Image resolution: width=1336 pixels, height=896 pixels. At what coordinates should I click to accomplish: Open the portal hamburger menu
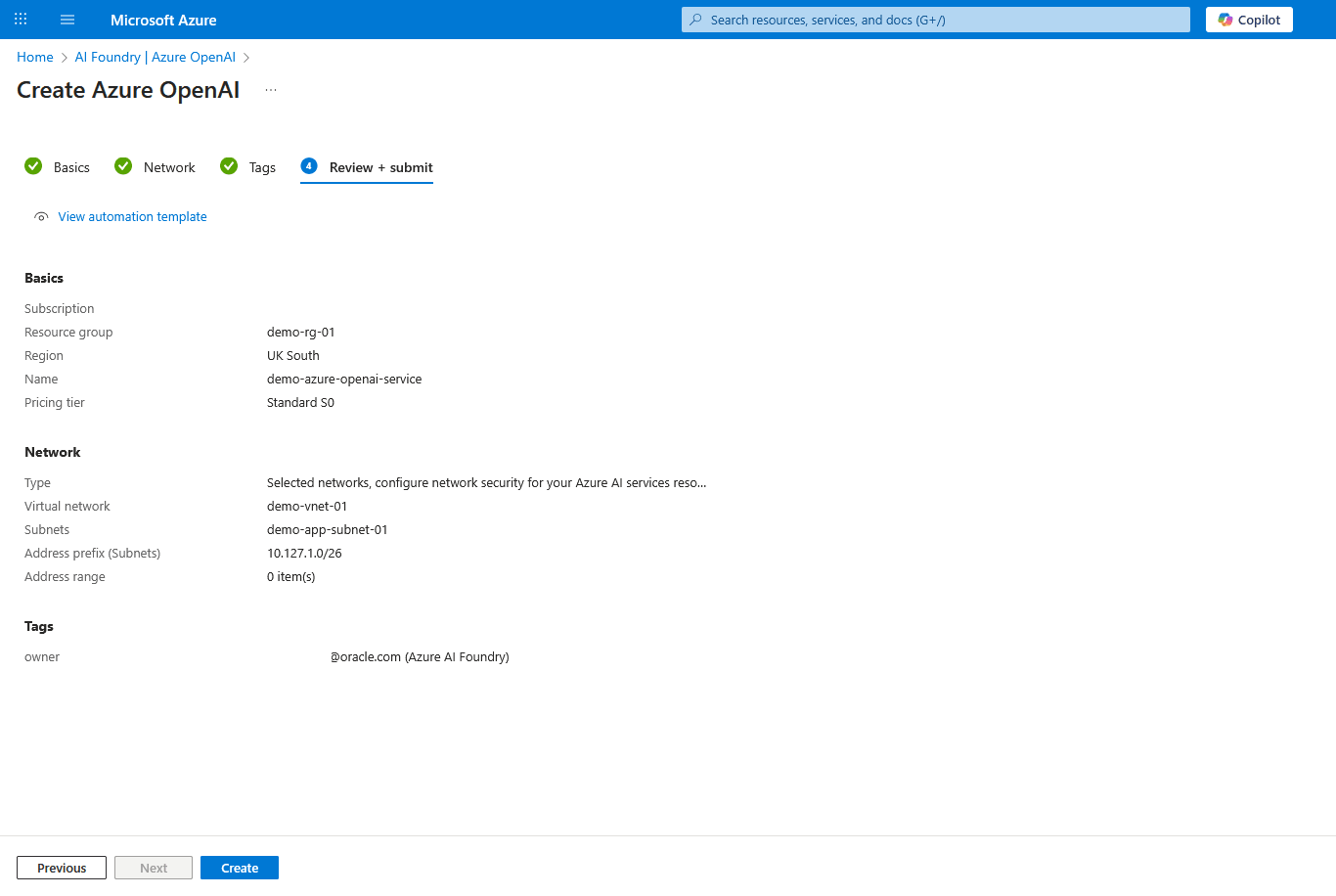tap(67, 19)
